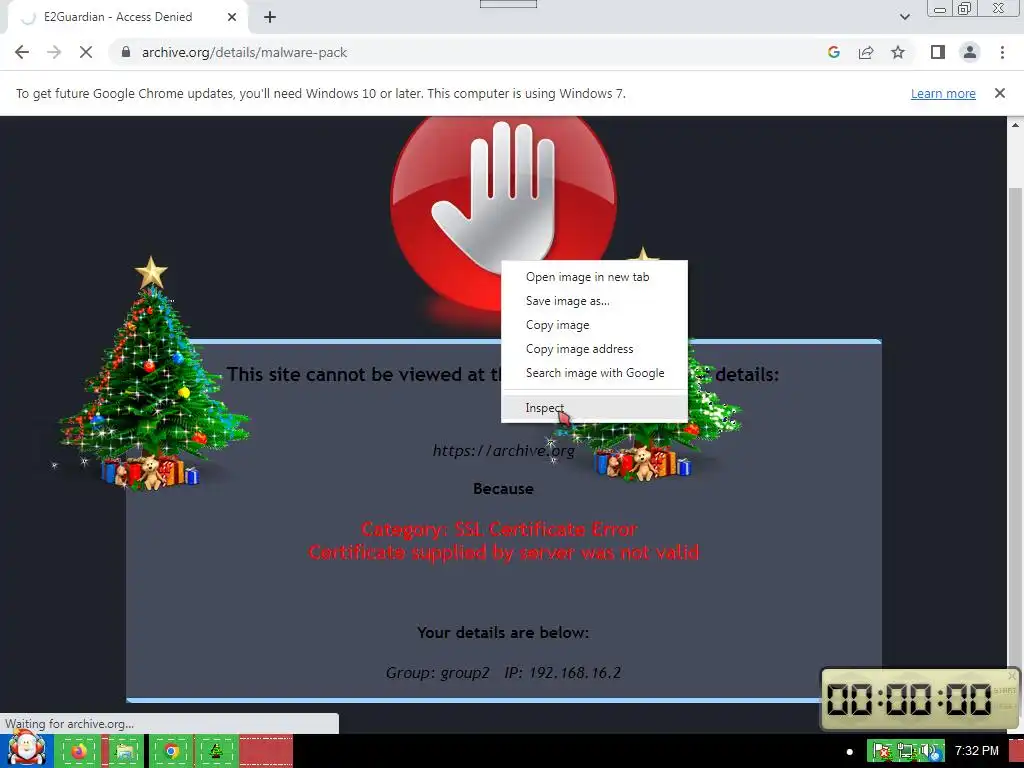Image resolution: width=1024 pixels, height=768 pixels.
Task: Select Copy image address
Action: coord(594,349)
